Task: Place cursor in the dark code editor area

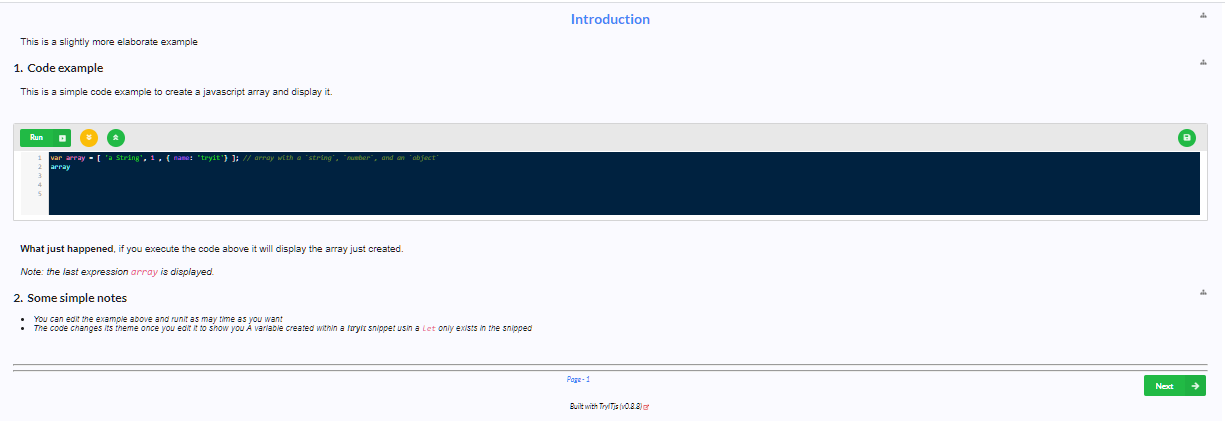Action: click(623, 184)
